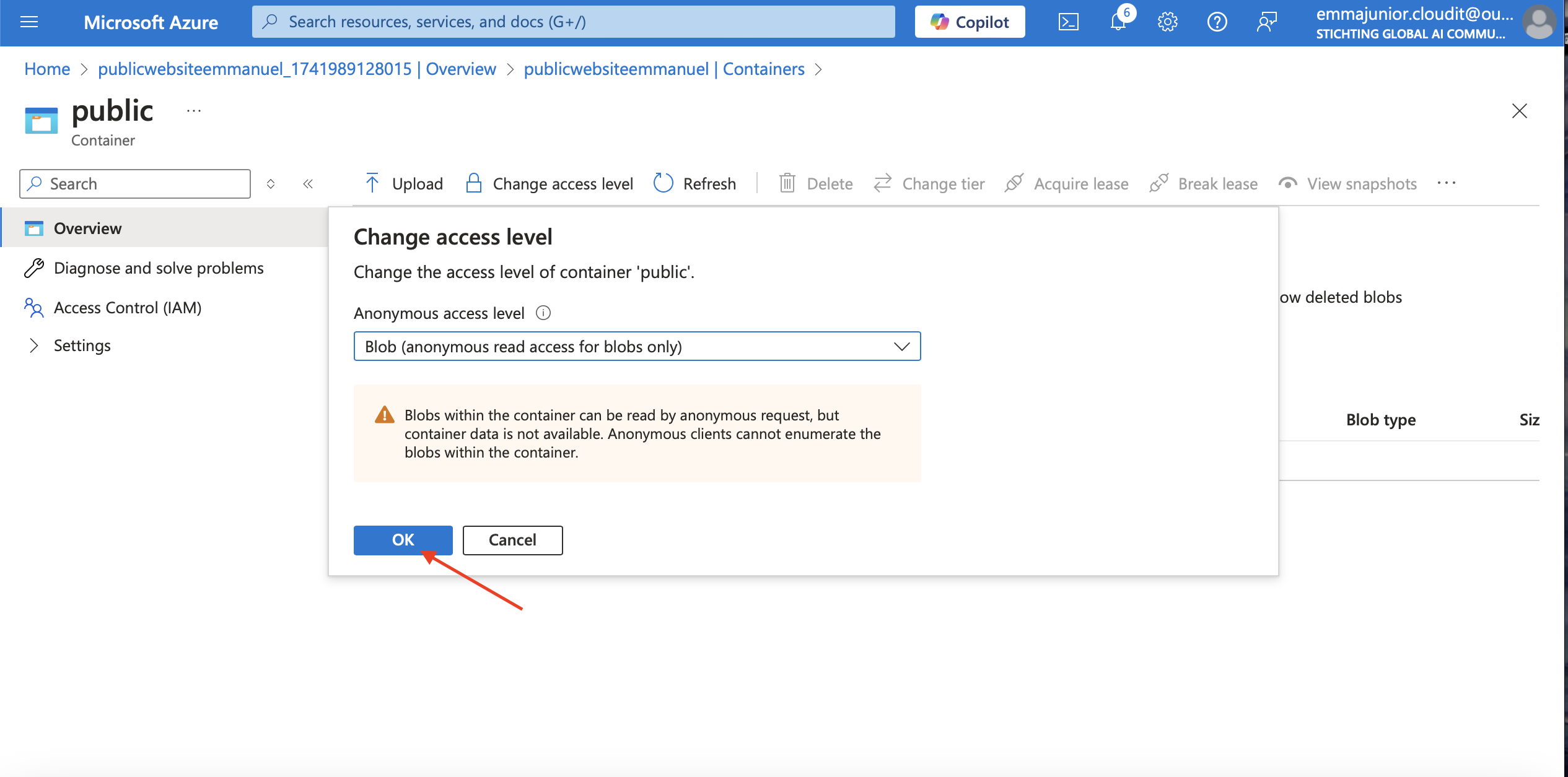Open portal settings gear
Viewport: 1568px width, 777px height.
[x=1167, y=22]
